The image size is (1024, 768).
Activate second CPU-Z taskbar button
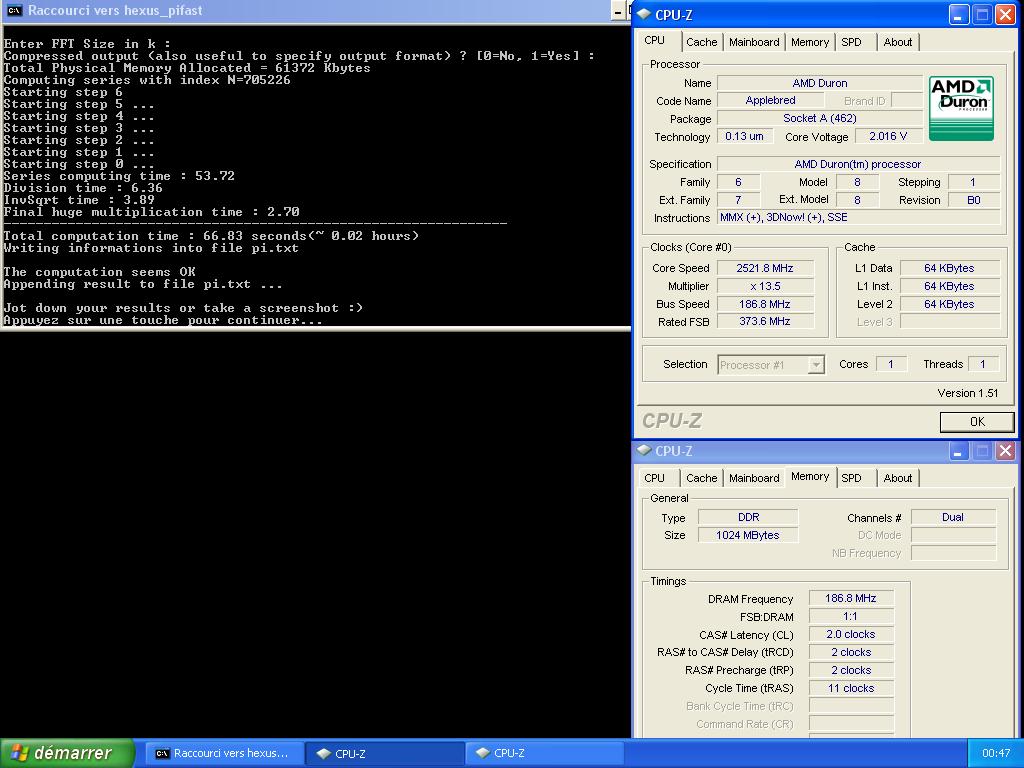[544, 753]
